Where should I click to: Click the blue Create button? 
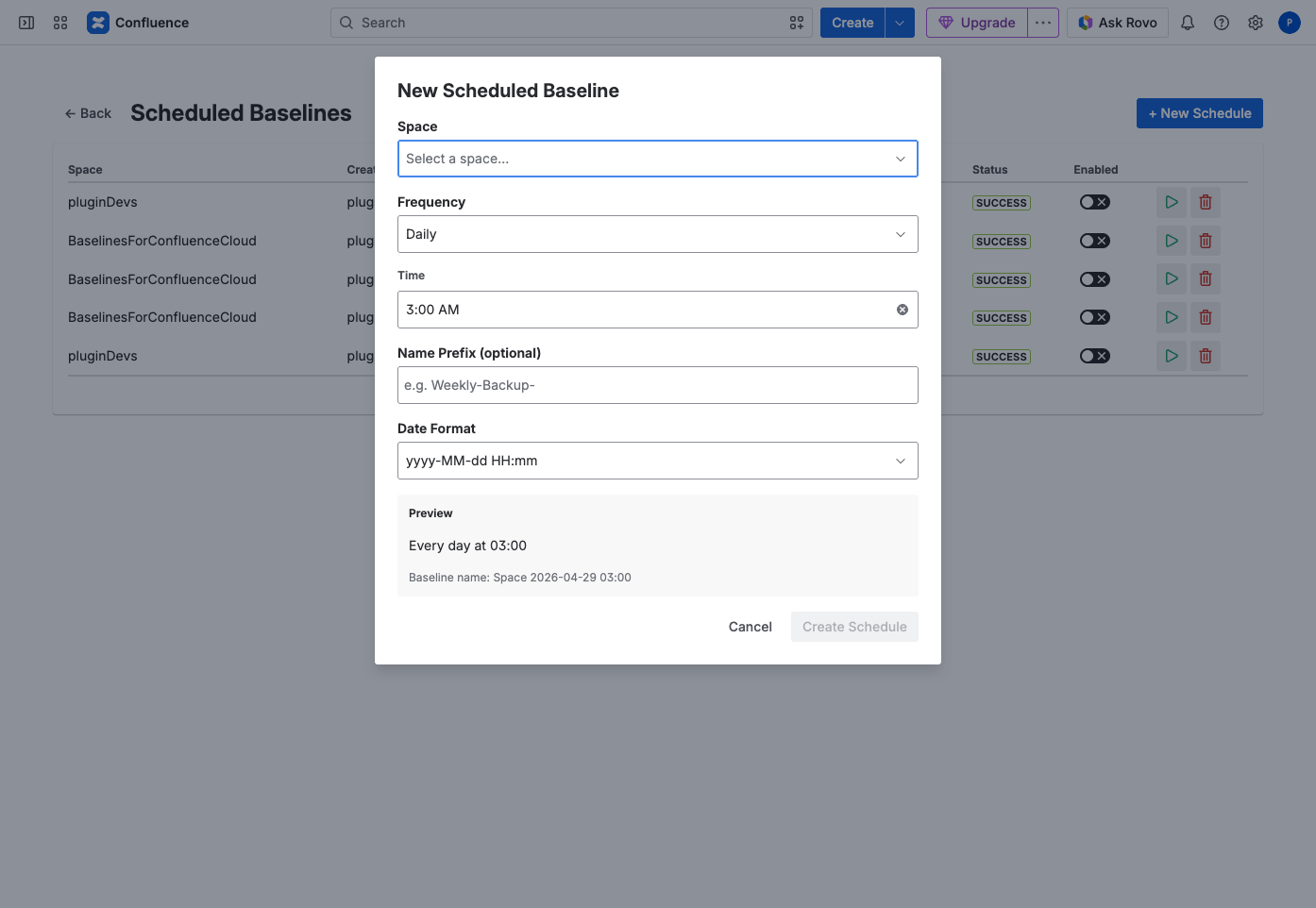pos(852,23)
